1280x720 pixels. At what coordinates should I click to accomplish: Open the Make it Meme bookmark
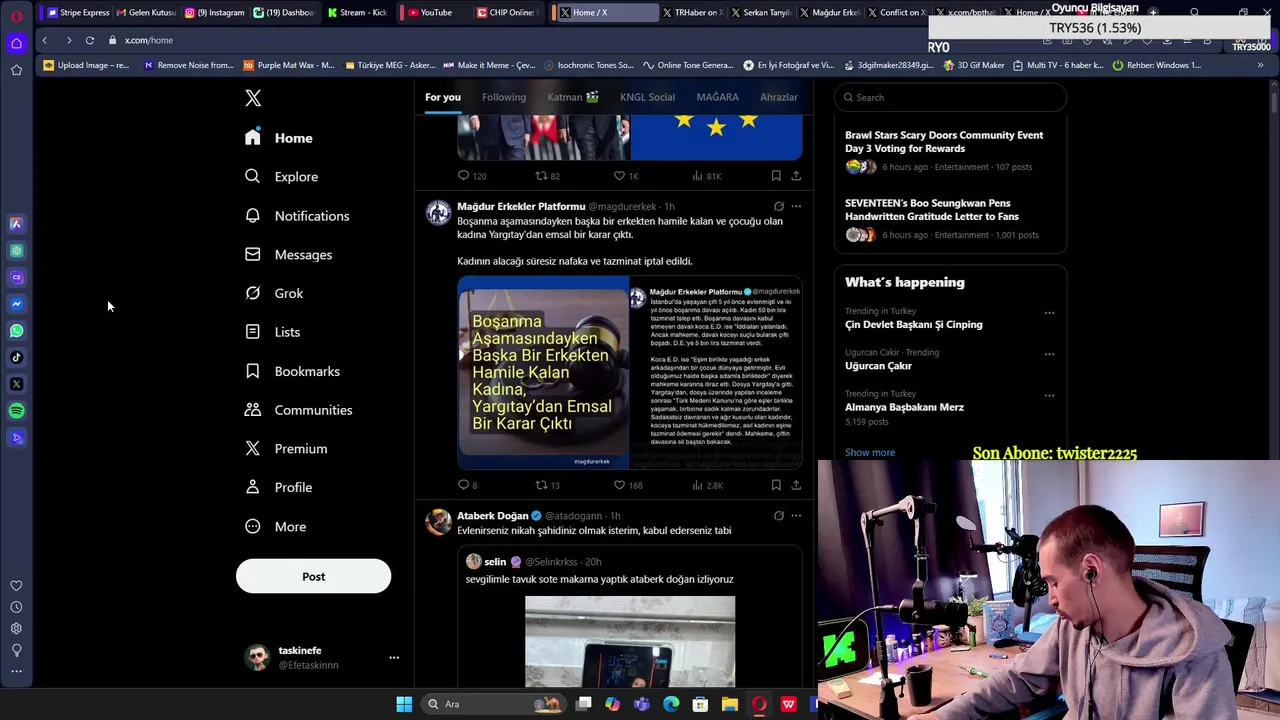pos(490,65)
